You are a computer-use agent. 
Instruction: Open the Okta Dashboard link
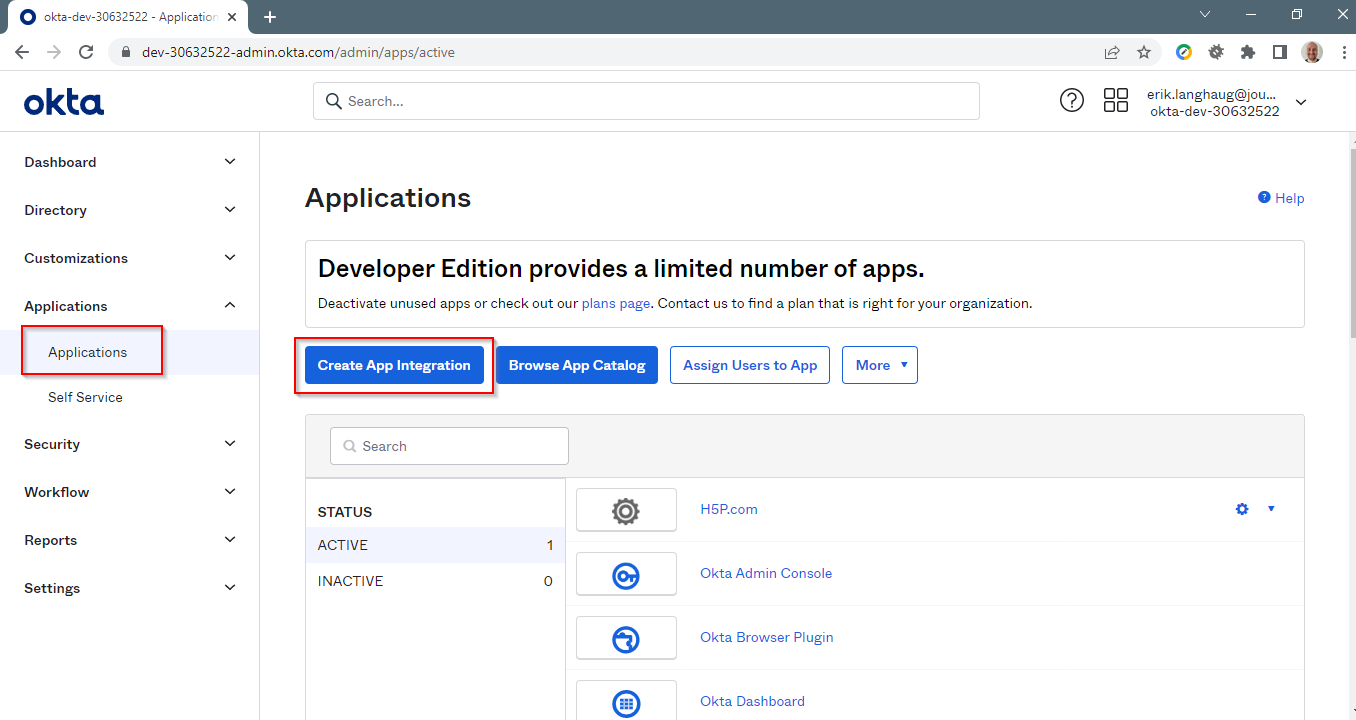pyautogui.click(x=752, y=701)
